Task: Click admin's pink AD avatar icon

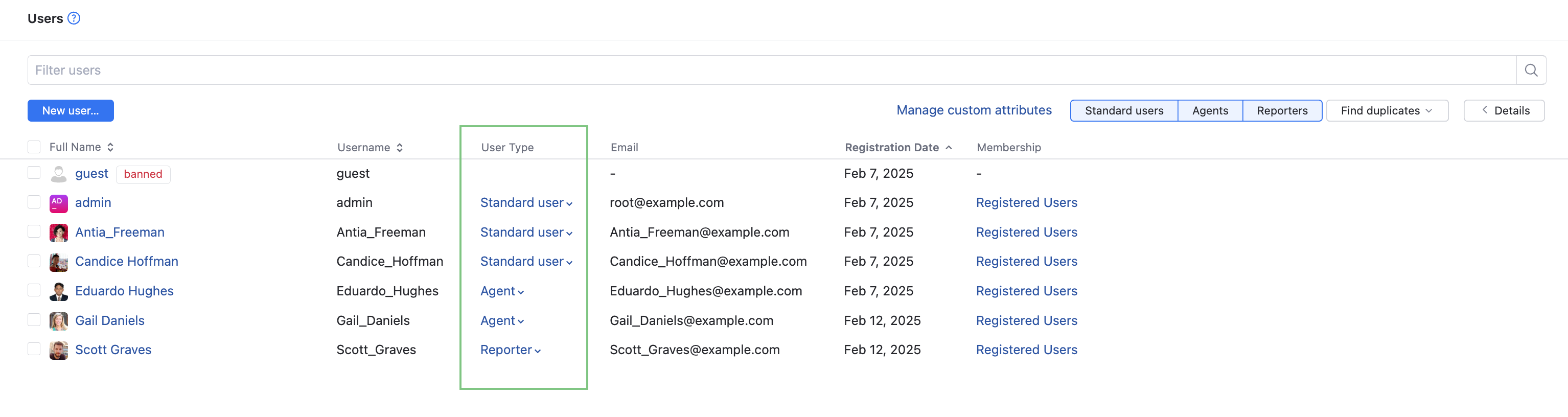Action: point(58,203)
